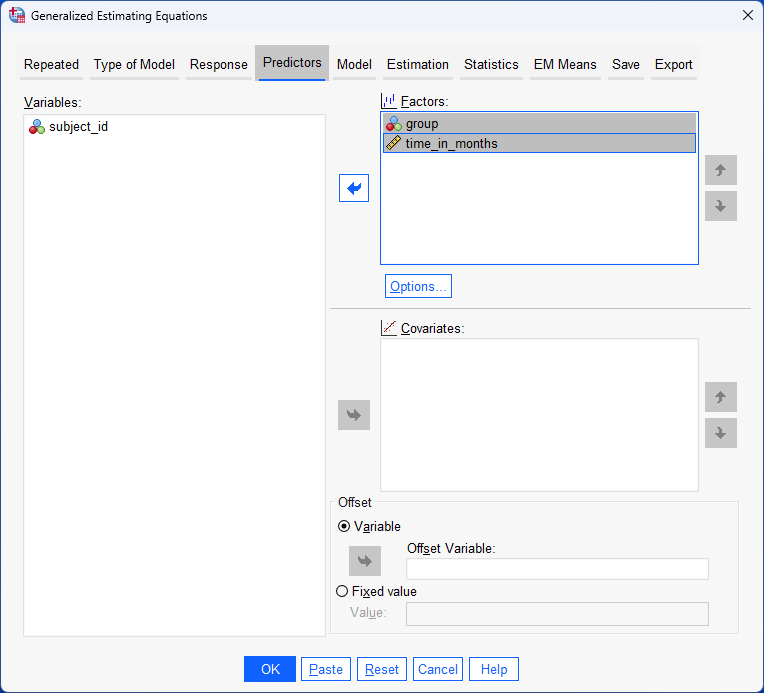Click the nominal icon next to group

[394, 124]
